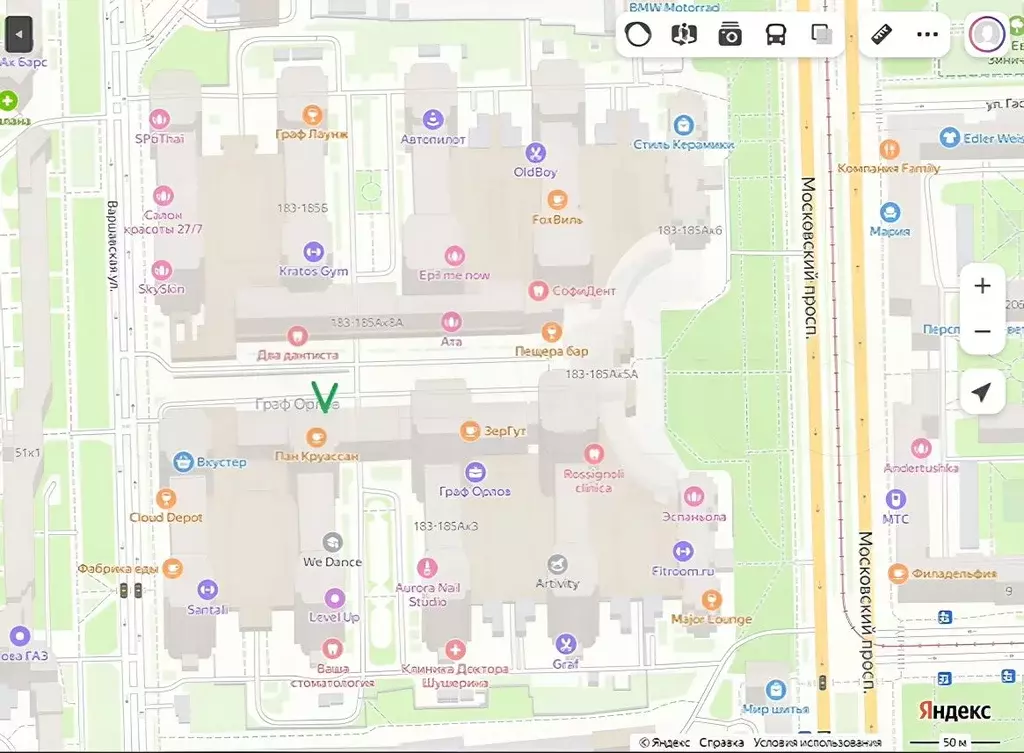Viewport: 1024px width, 753px height.
Task: Click the © Яндекс copyright link
Action: (664, 743)
